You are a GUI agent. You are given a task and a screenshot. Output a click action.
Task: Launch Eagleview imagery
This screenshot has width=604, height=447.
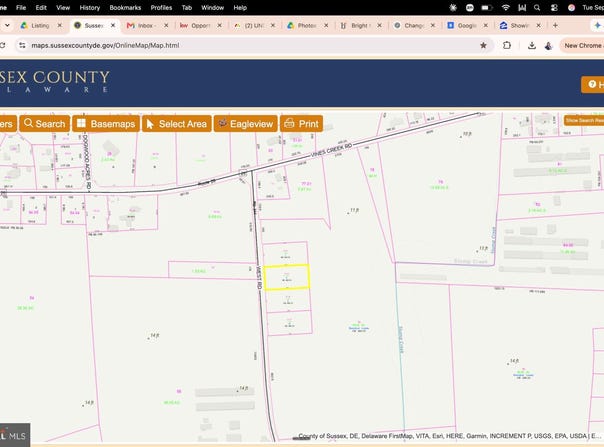(245, 124)
